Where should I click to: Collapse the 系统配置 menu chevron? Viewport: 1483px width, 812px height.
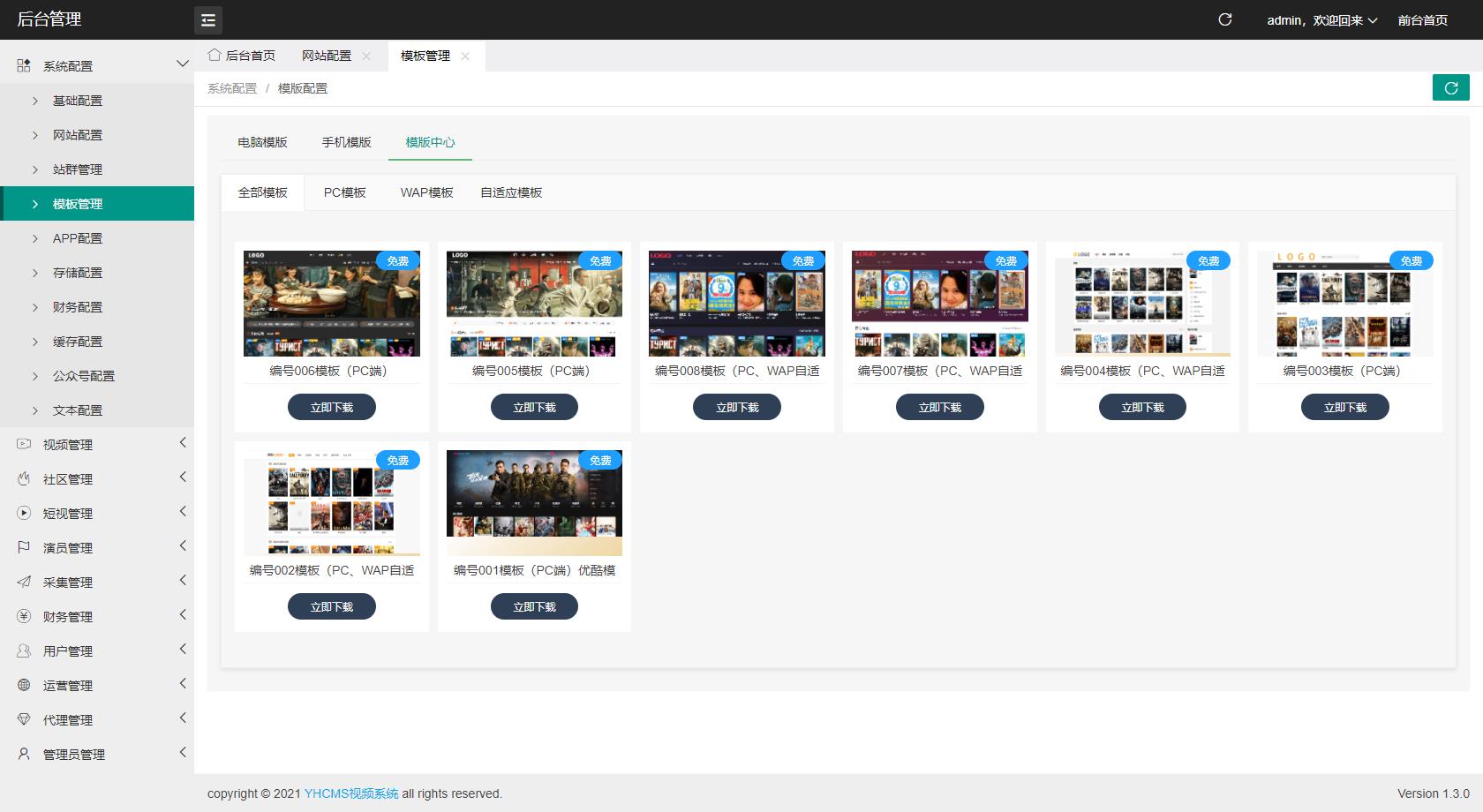click(183, 64)
